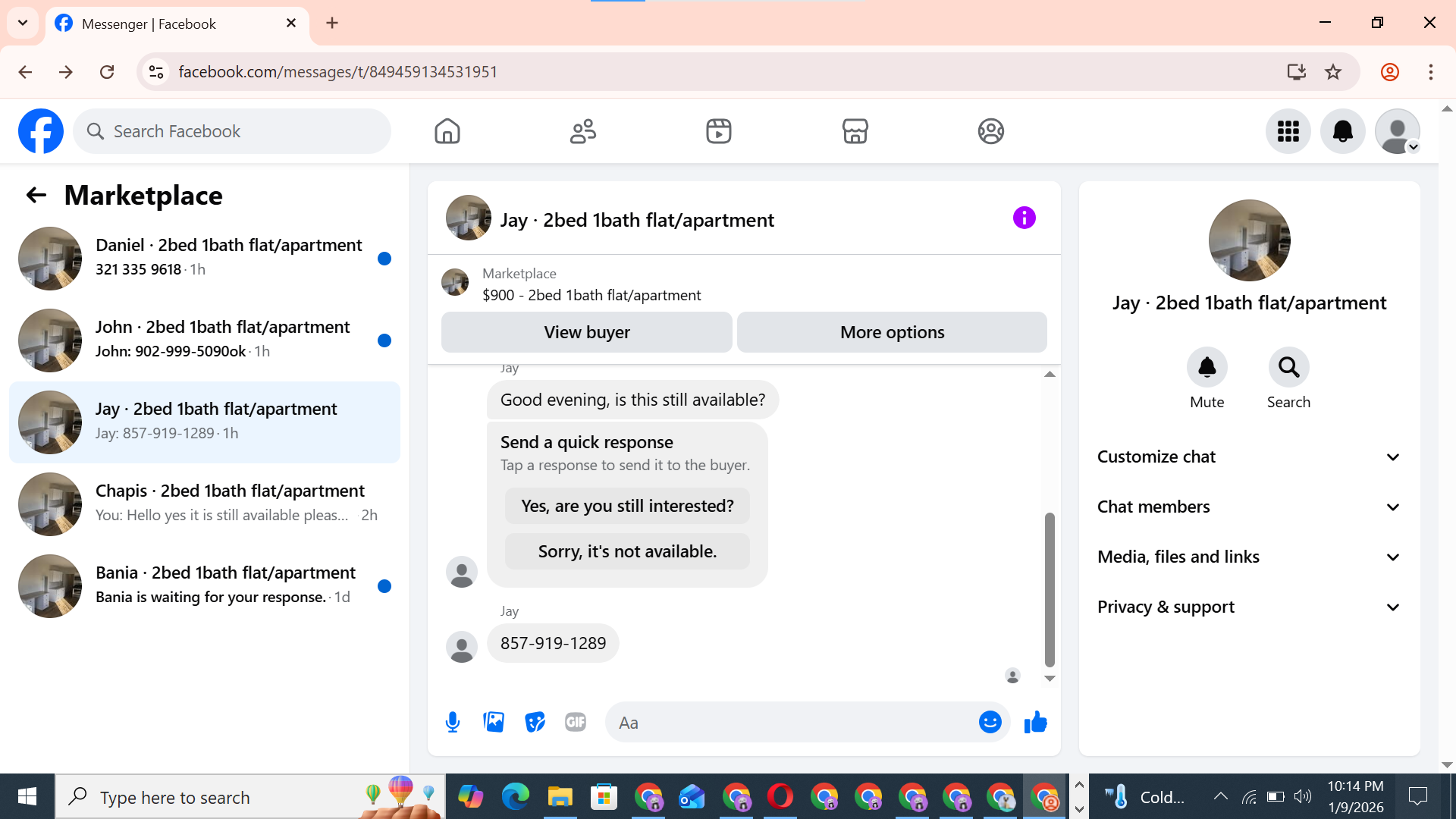Send quick reply 'Sorry, it's not available.'
1456x819 pixels.
(x=627, y=551)
